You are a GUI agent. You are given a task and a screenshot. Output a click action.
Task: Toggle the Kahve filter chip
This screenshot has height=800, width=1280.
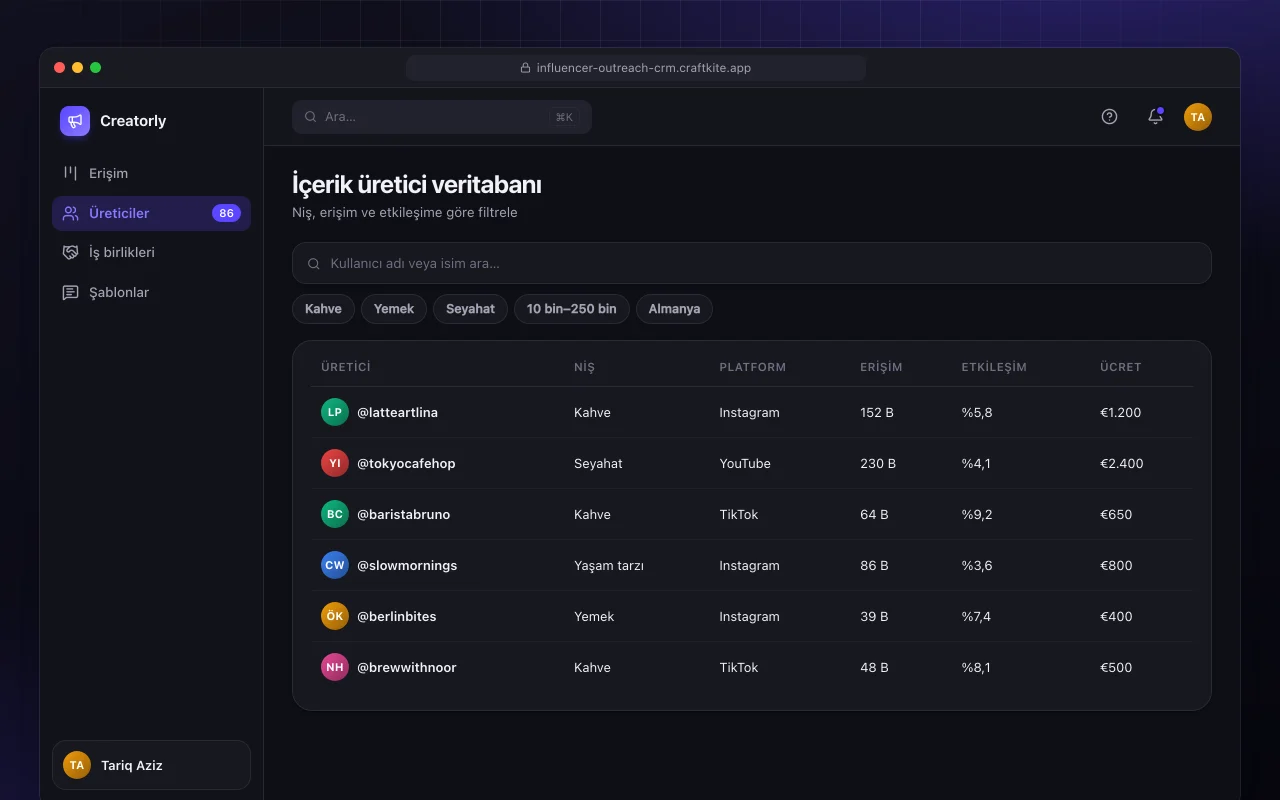click(x=323, y=309)
